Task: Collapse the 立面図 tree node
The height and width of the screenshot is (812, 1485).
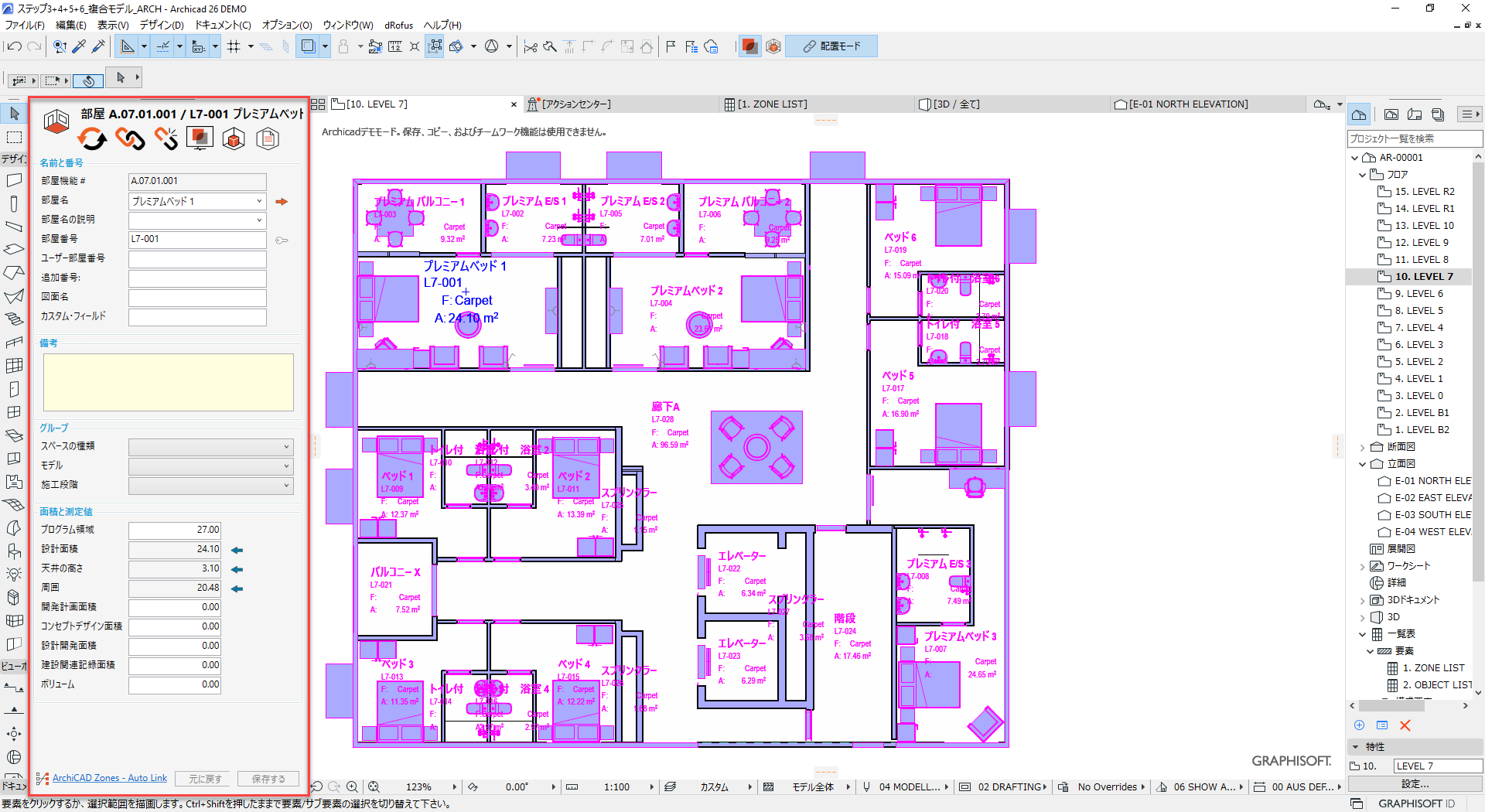Action: [1363, 464]
